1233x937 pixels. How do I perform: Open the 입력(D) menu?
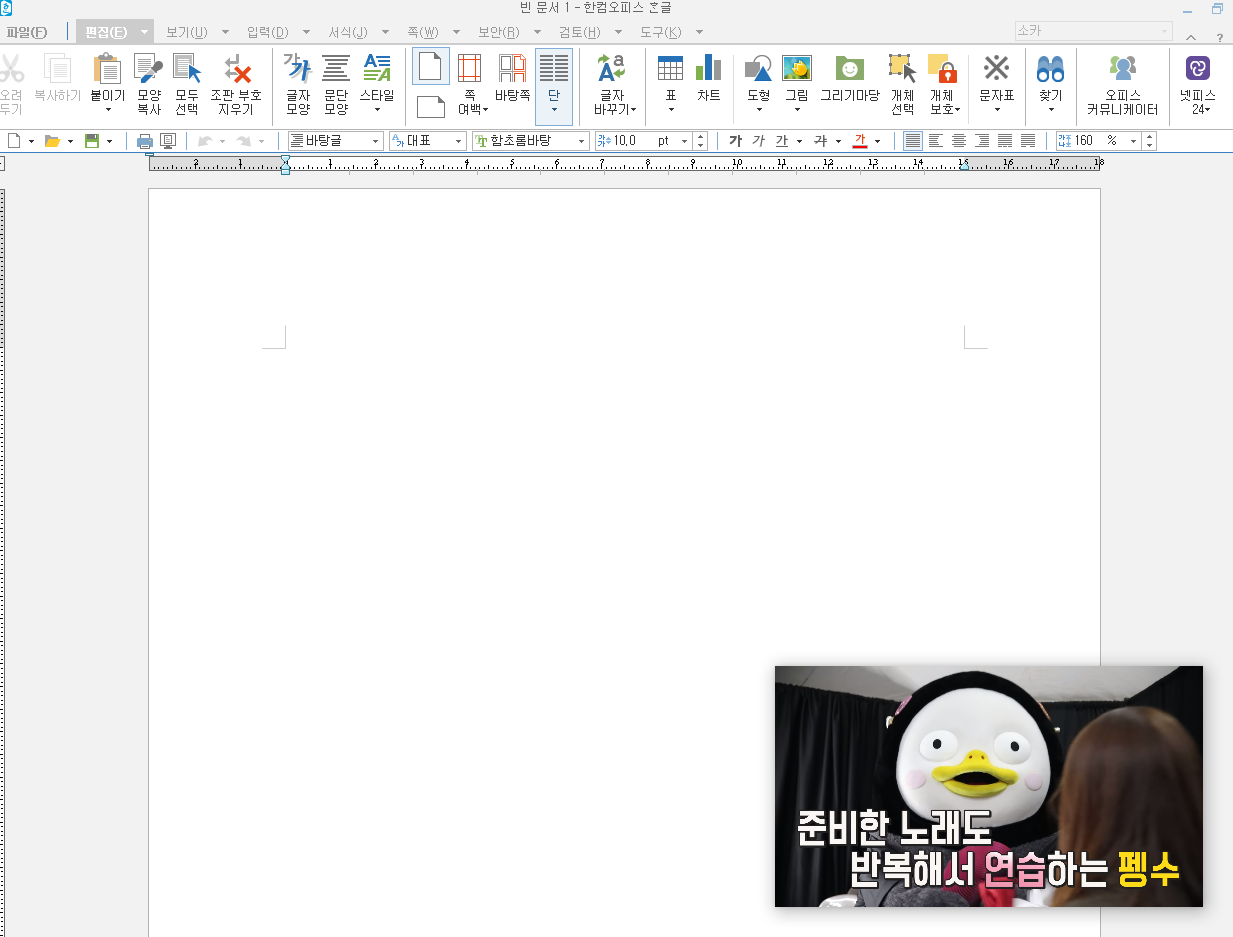pos(267,32)
